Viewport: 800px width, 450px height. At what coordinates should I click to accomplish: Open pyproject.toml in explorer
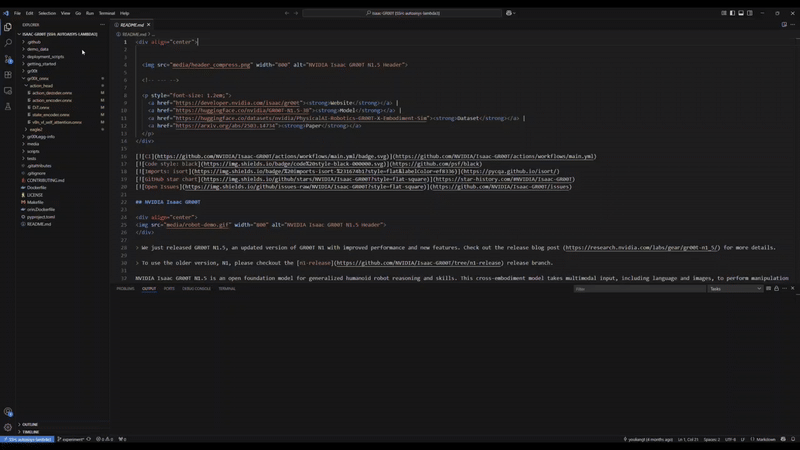pyautogui.click(x=41, y=217)
